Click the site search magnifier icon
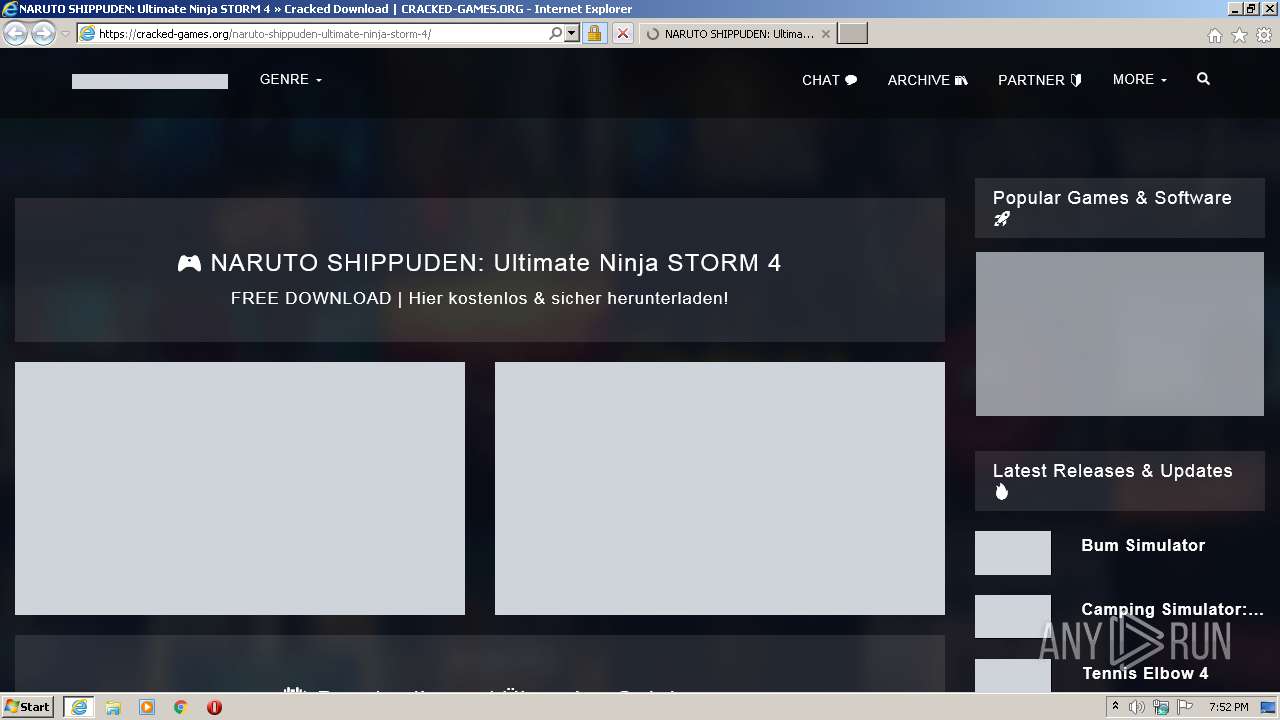 (1203, 79)
